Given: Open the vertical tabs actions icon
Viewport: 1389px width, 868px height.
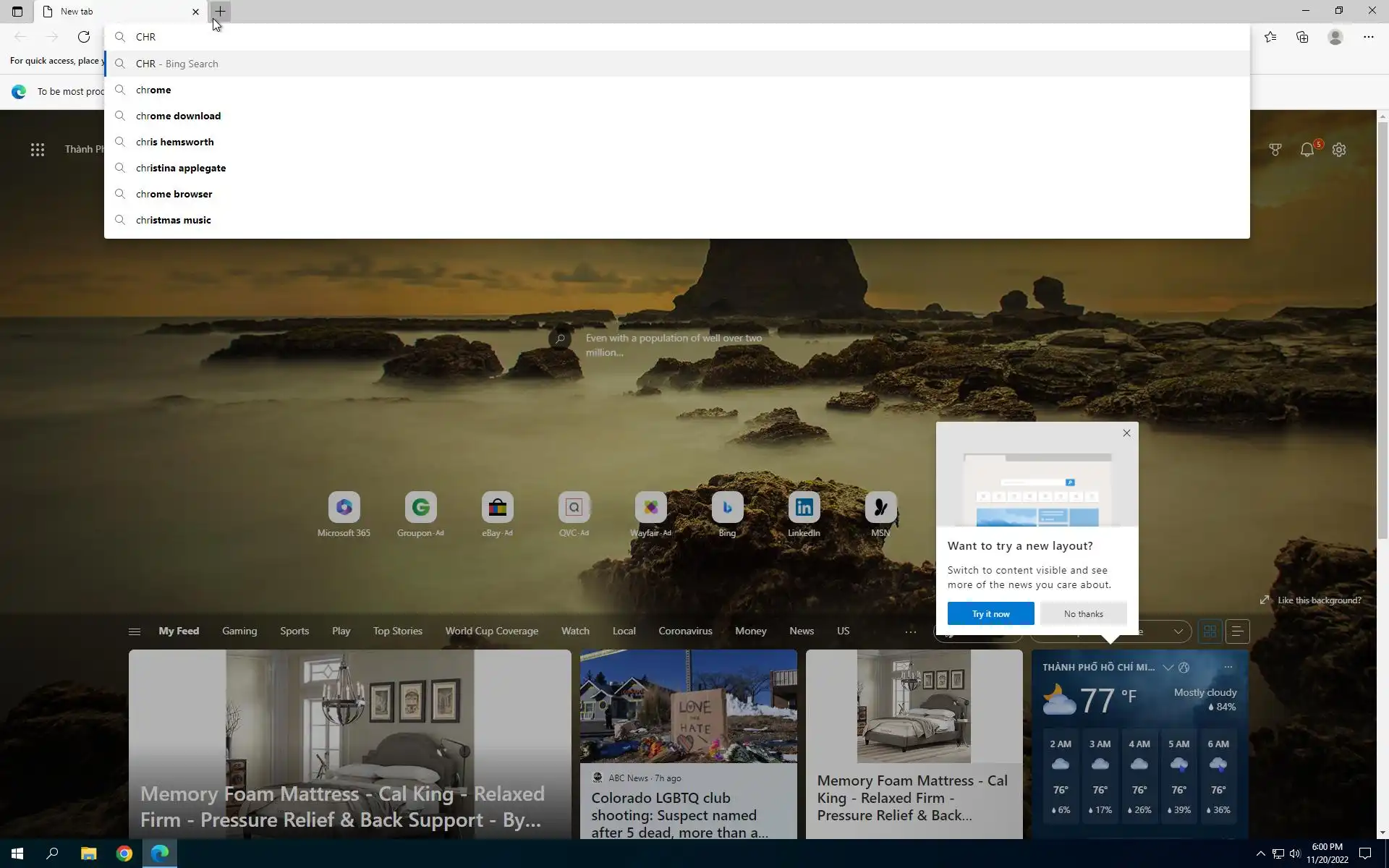Looking at the screenshot, I should click(x=17, y=12).
